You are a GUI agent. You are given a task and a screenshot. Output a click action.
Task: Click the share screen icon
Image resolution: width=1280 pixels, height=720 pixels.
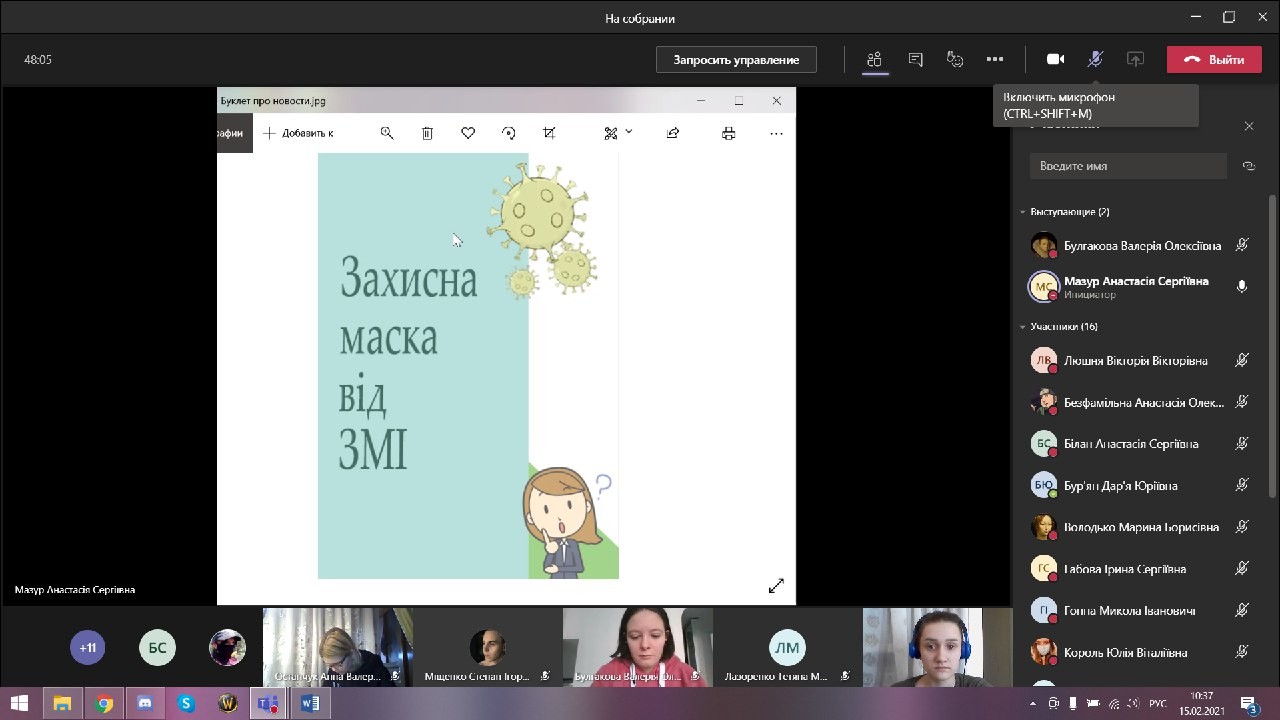pyautogui.click(x=1135, y=59)
